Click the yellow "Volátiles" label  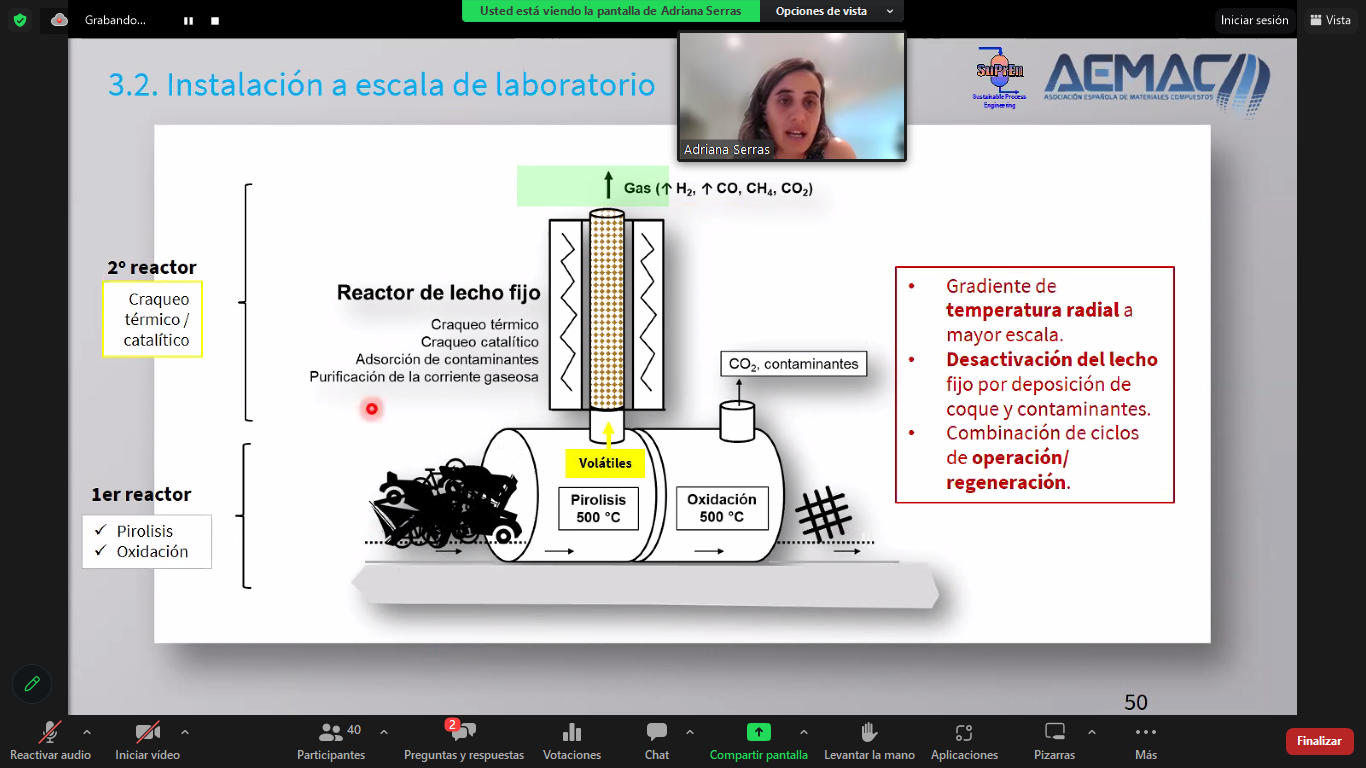pyautogui.click(x=605, y=463)
